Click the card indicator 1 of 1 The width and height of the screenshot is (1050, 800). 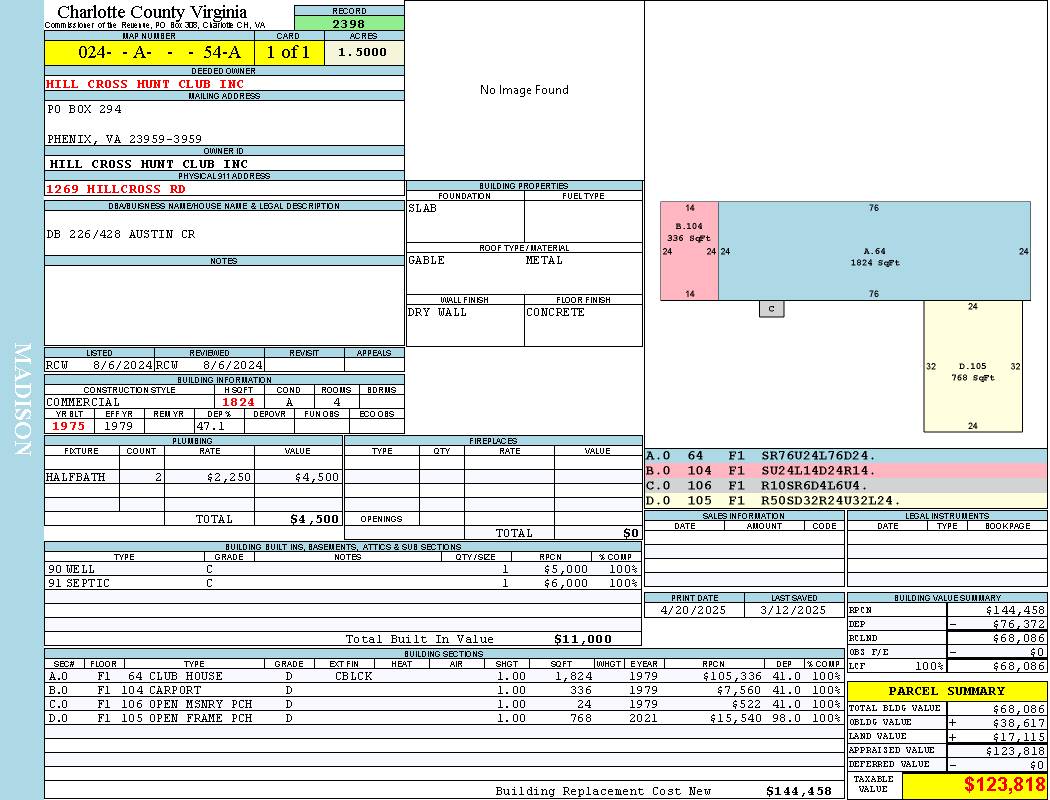click(289, 52)
